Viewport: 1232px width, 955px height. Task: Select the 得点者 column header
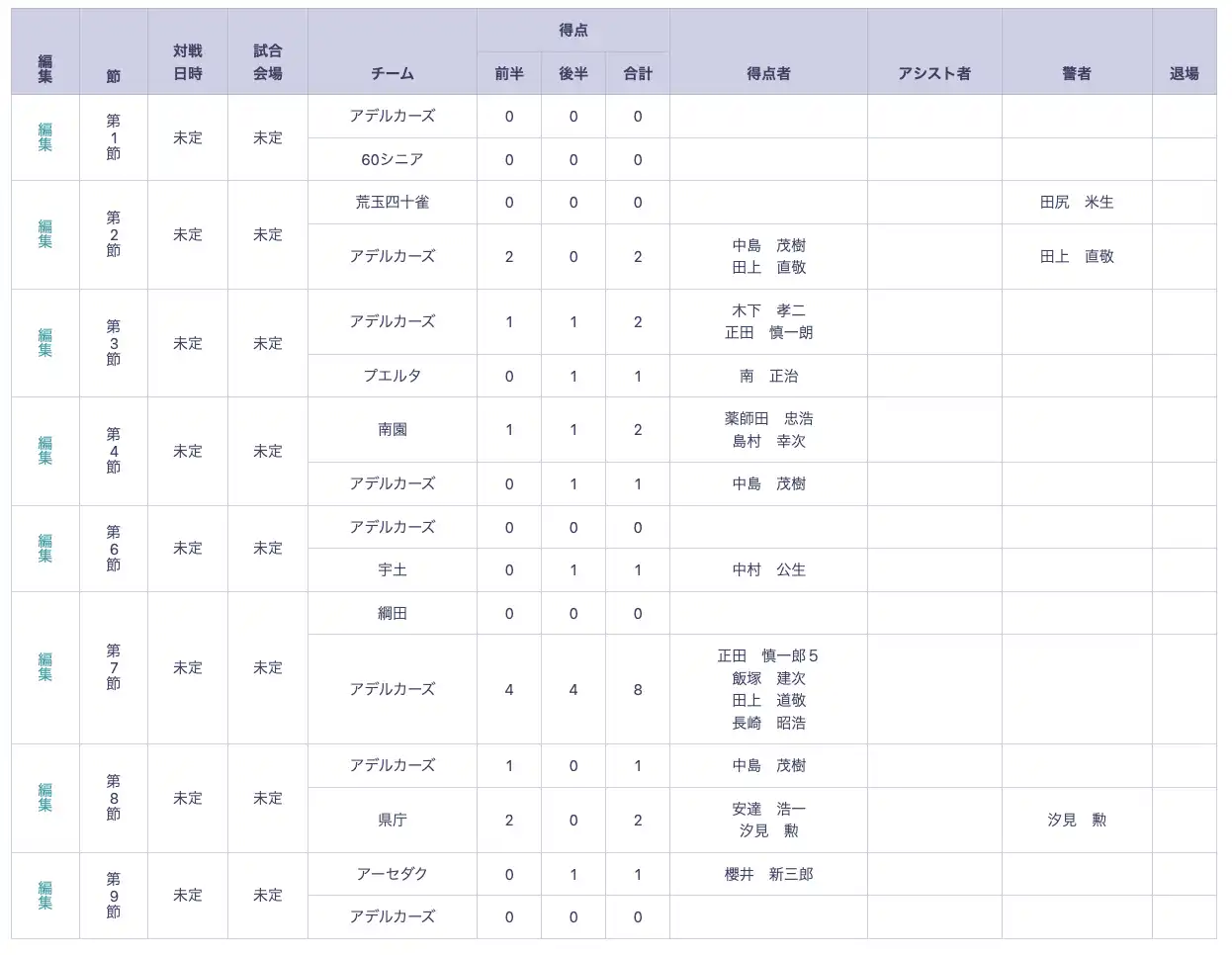coord(768,73)
